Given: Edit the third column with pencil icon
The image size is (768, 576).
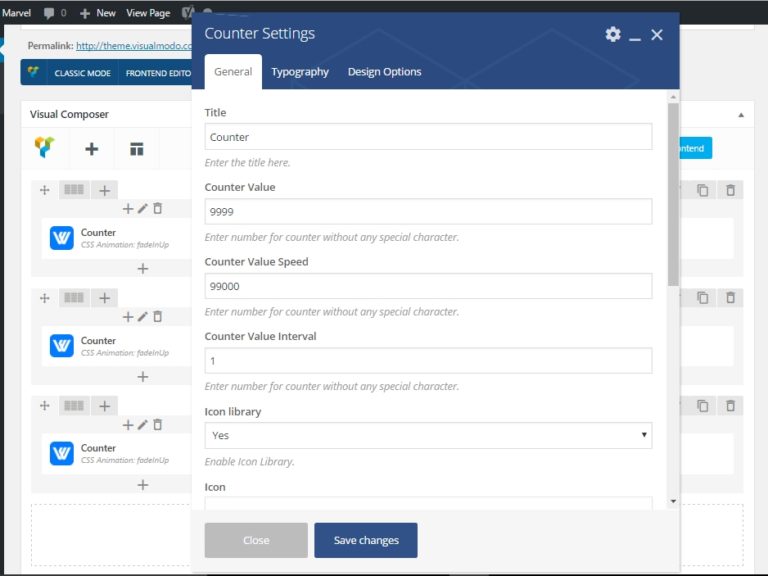Looking at the screenshot, I should pyautogui.click(x=143, y=425).
